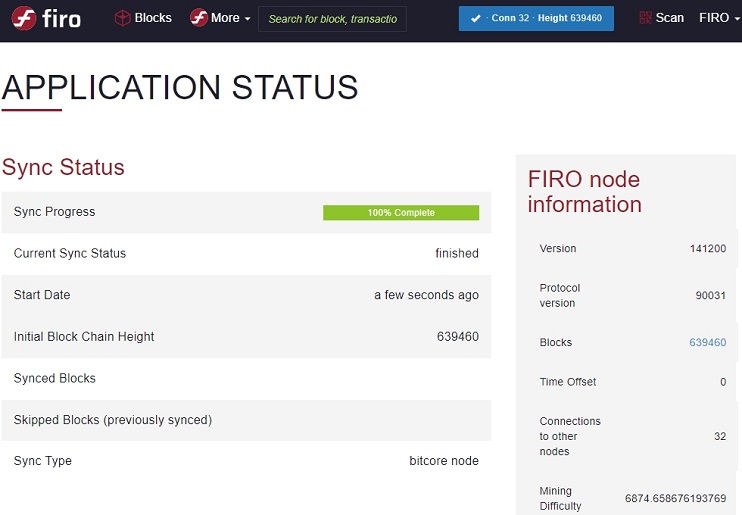Click the Firo icon beside More

click(199, 18)
